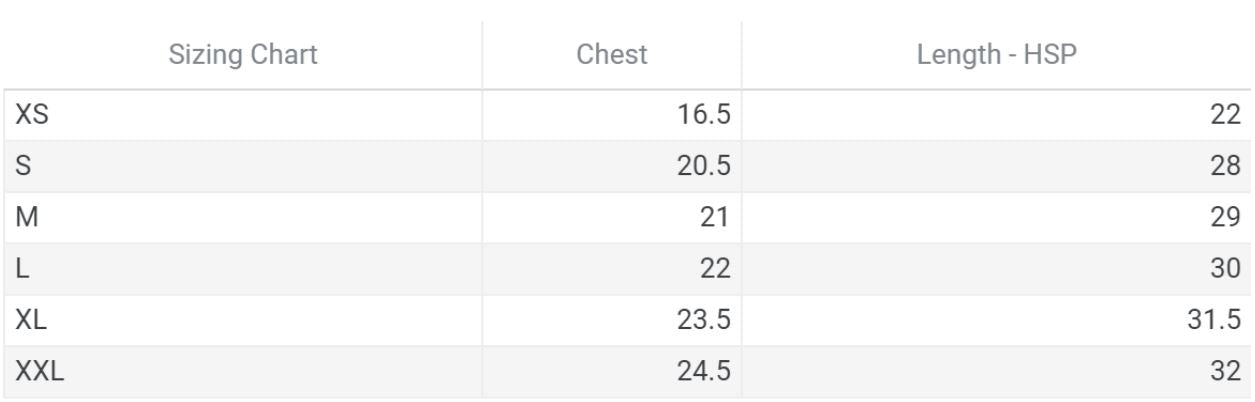Click the S length value 28
The height and width of the screenshot is (402, 1255).
coord(1225,166)
